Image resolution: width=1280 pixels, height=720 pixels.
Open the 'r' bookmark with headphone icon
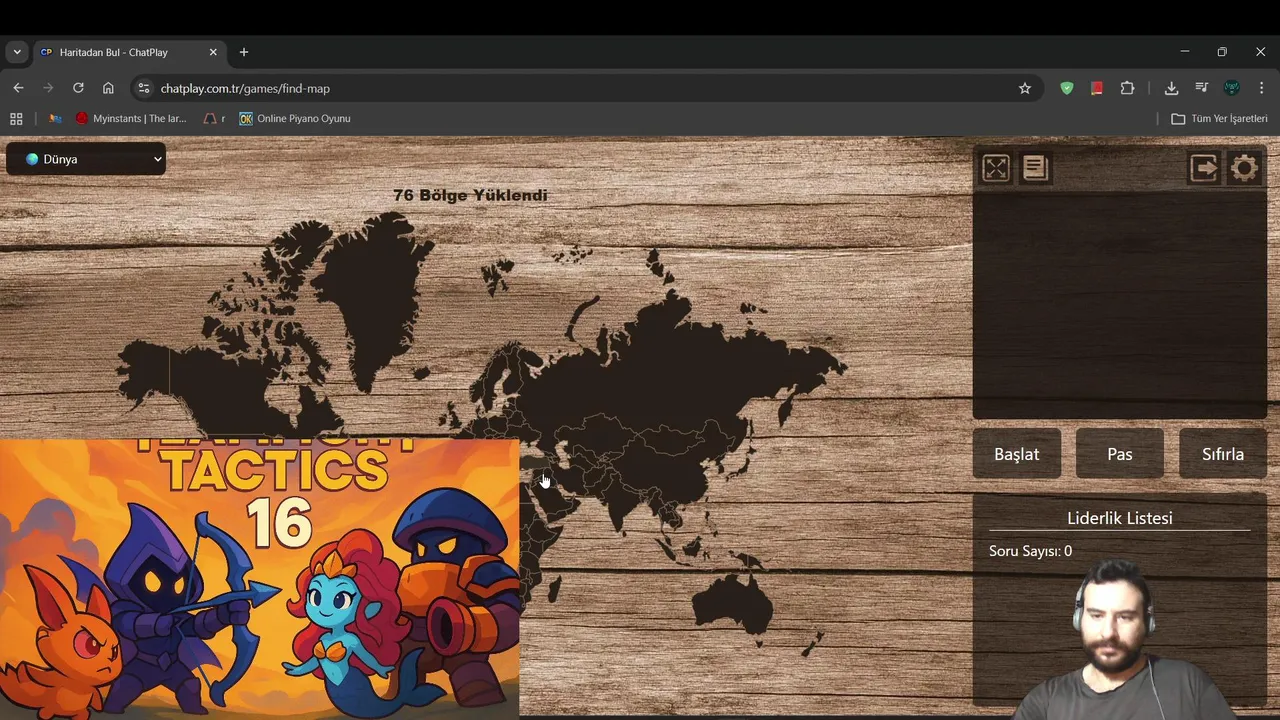(215, 118)
